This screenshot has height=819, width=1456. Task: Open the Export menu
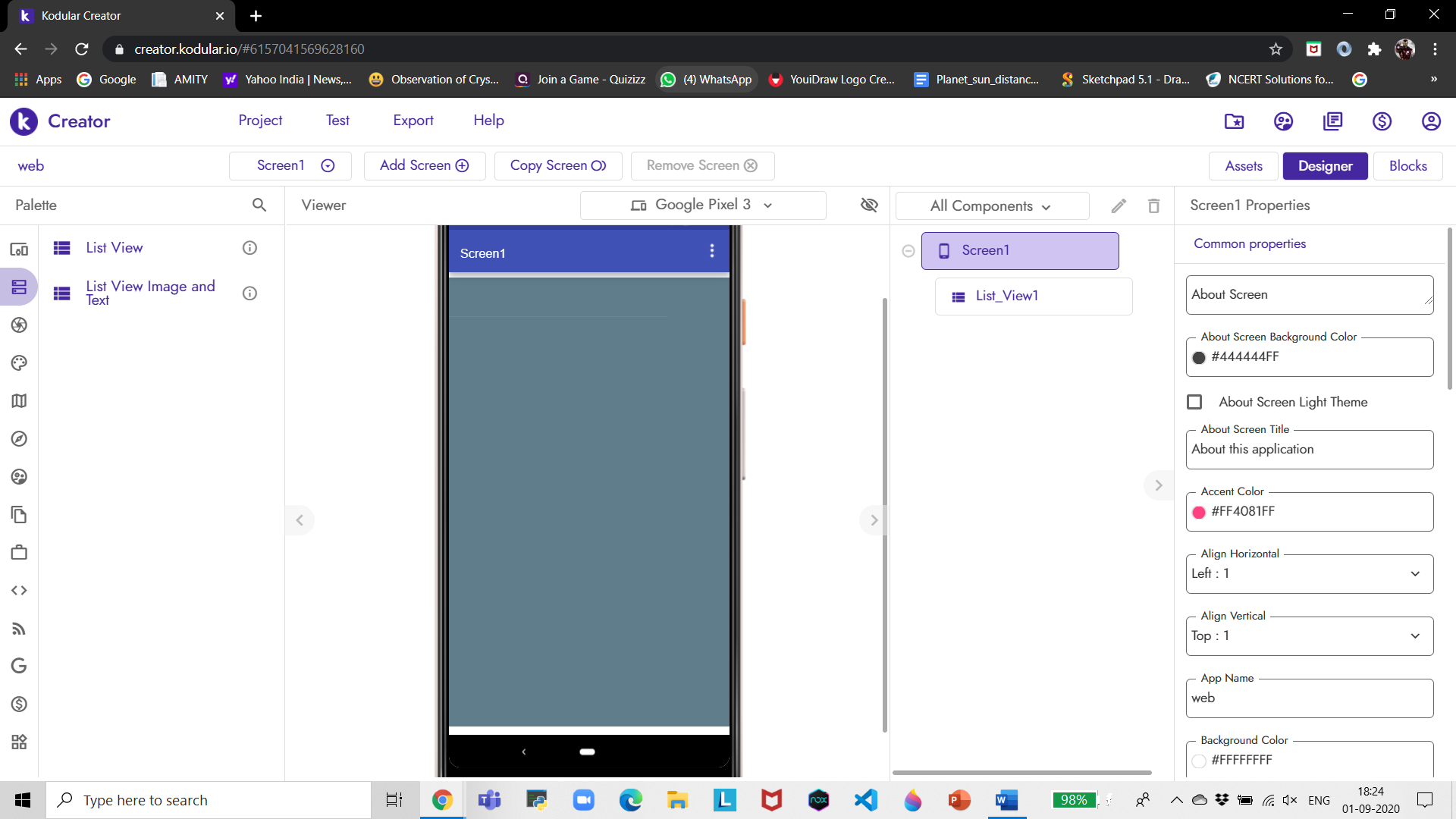[413, 120]
